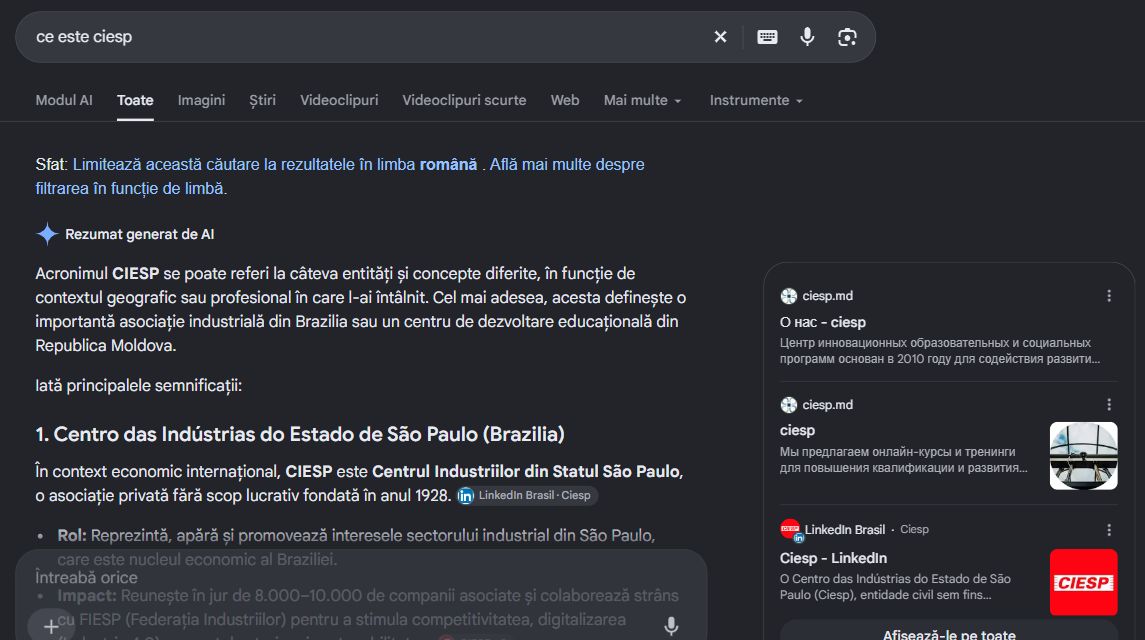The width and height of the screenshot is (1145, 640).
Task: Open the 'Ciesp - LinkedIn' result
Action: (x=833, y=558)
